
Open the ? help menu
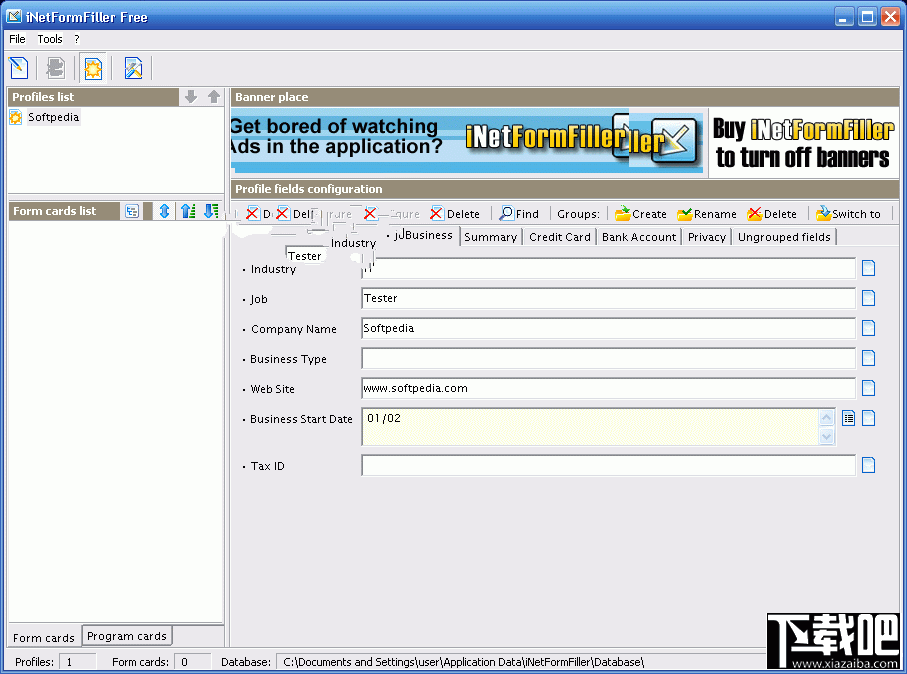76,39
